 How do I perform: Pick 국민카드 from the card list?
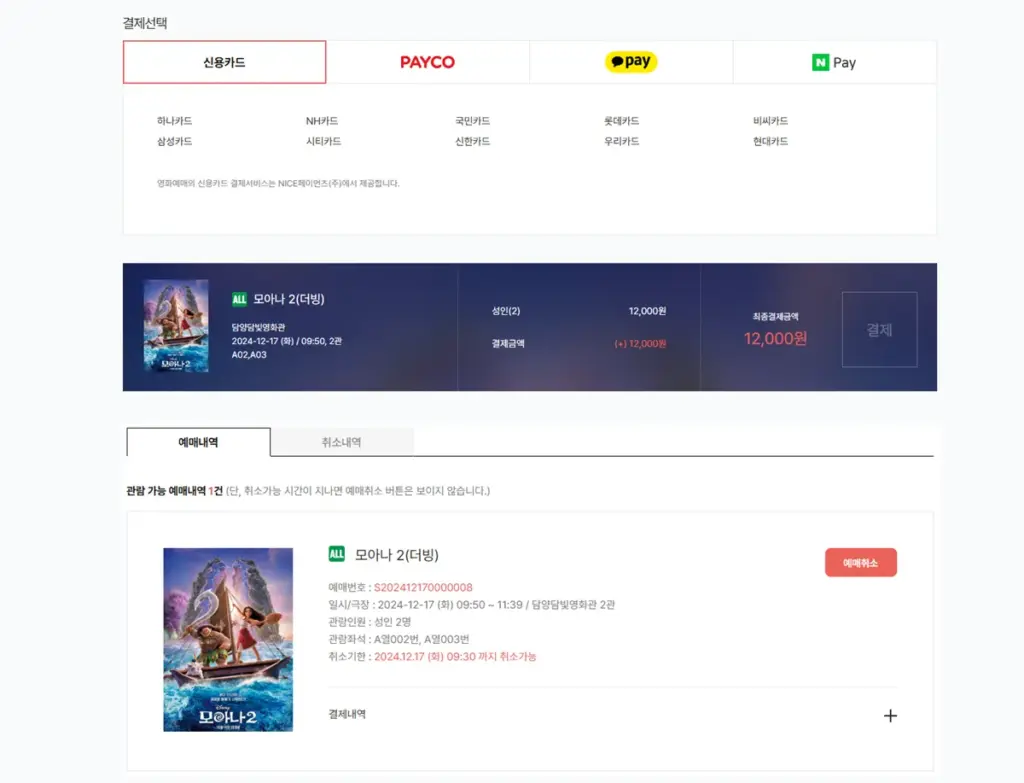click(x=472, y=121)
